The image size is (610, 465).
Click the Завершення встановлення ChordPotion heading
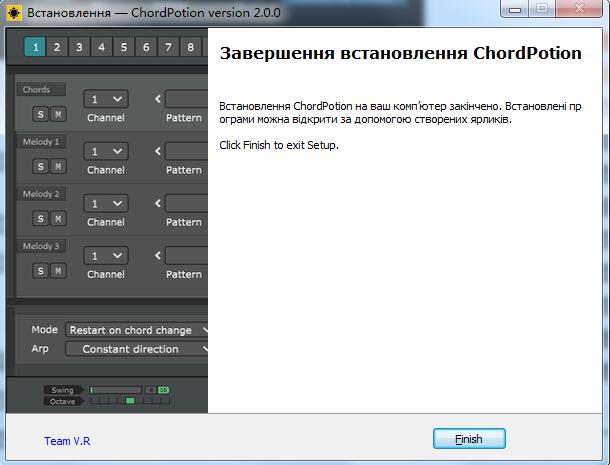point(400,53)
